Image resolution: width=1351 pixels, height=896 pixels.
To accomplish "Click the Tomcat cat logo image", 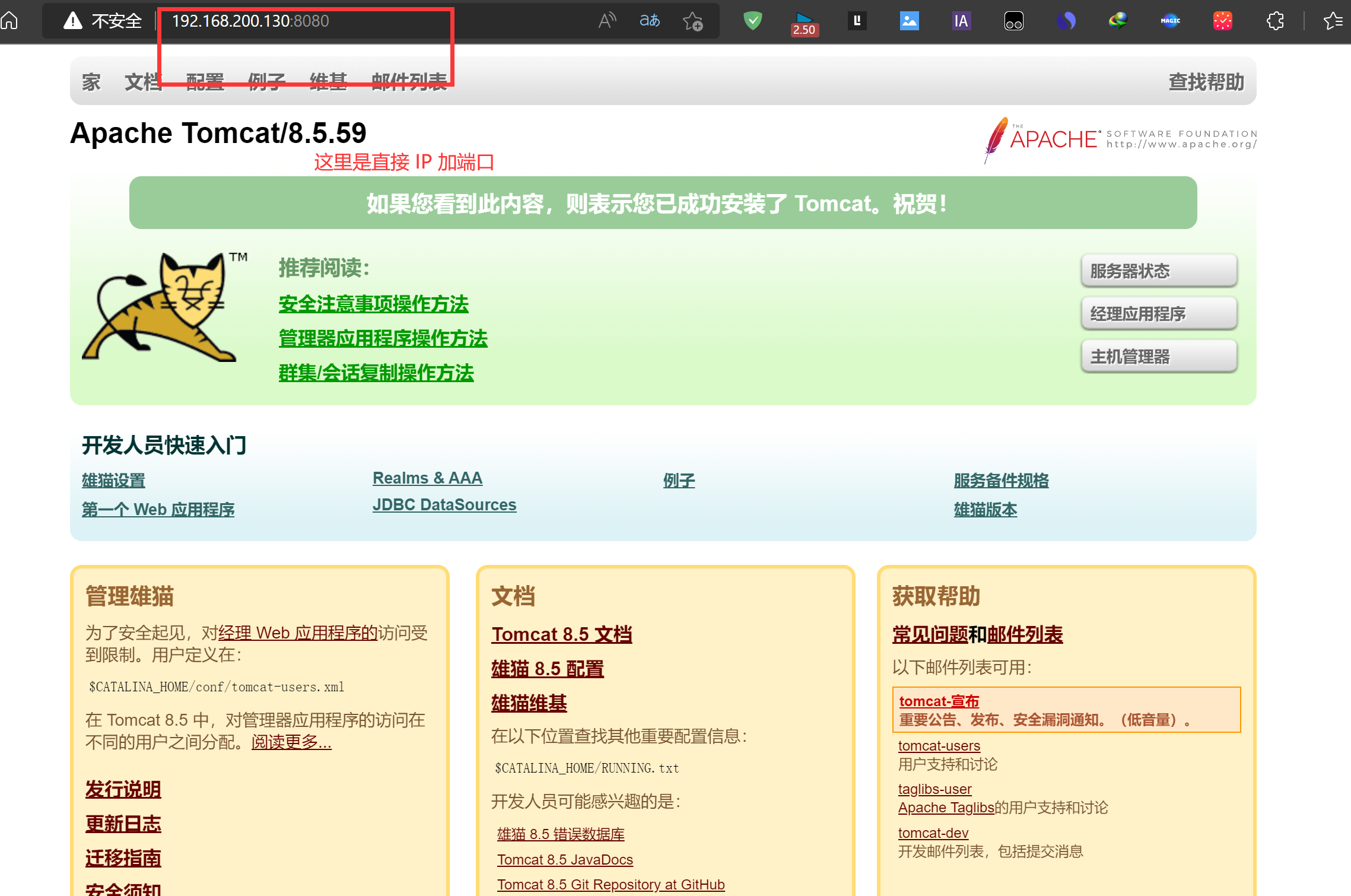I will [x=164, y=307].
